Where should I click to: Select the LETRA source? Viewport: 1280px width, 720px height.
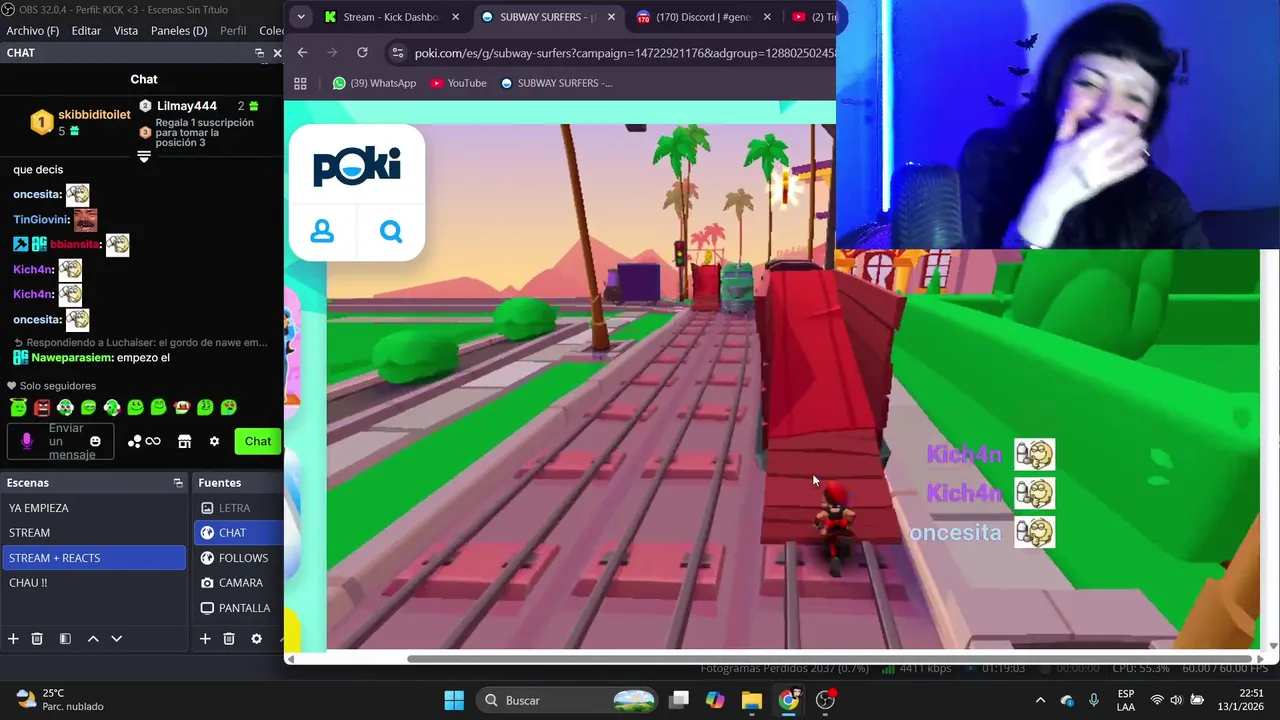coord(239,508)
